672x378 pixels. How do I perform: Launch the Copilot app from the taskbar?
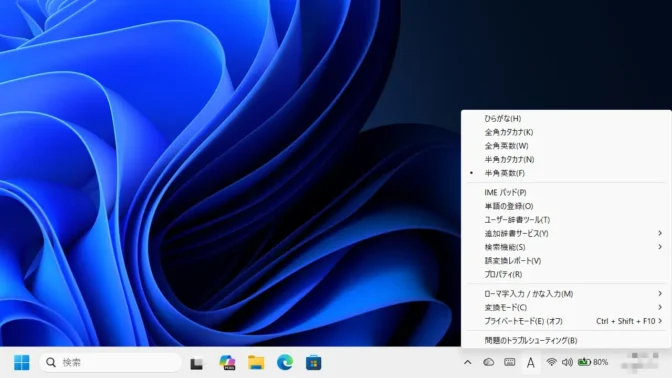[x=227, y=363]
